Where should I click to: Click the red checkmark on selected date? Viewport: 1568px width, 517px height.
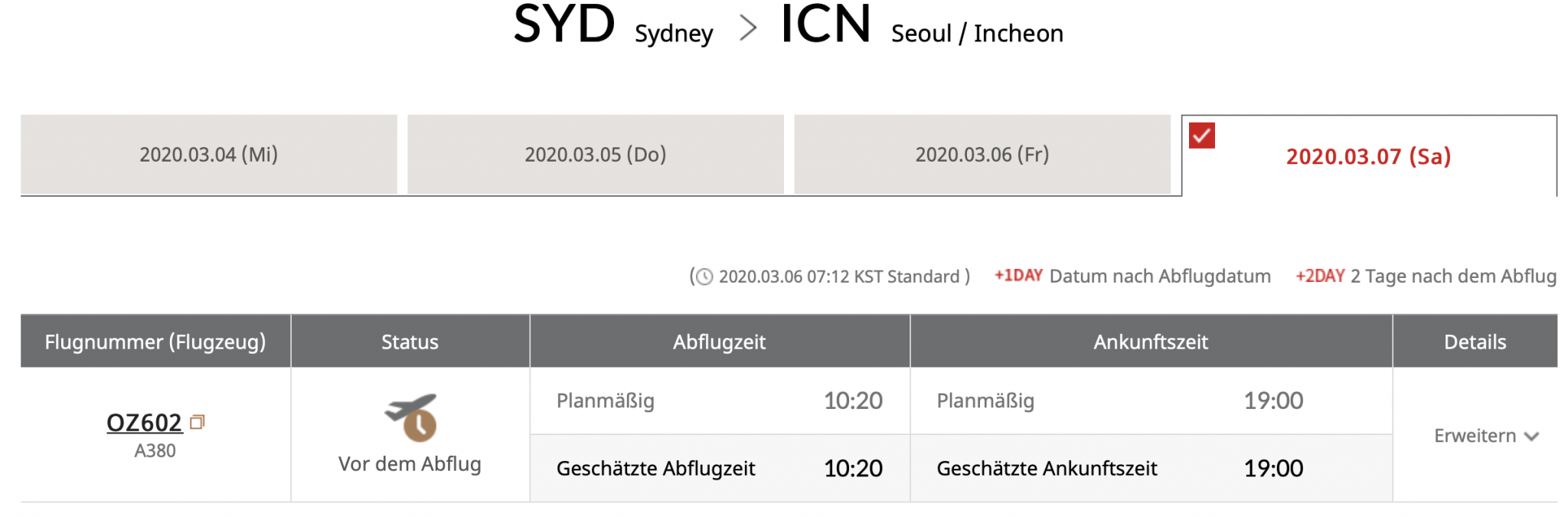(x=1201, y=136)
